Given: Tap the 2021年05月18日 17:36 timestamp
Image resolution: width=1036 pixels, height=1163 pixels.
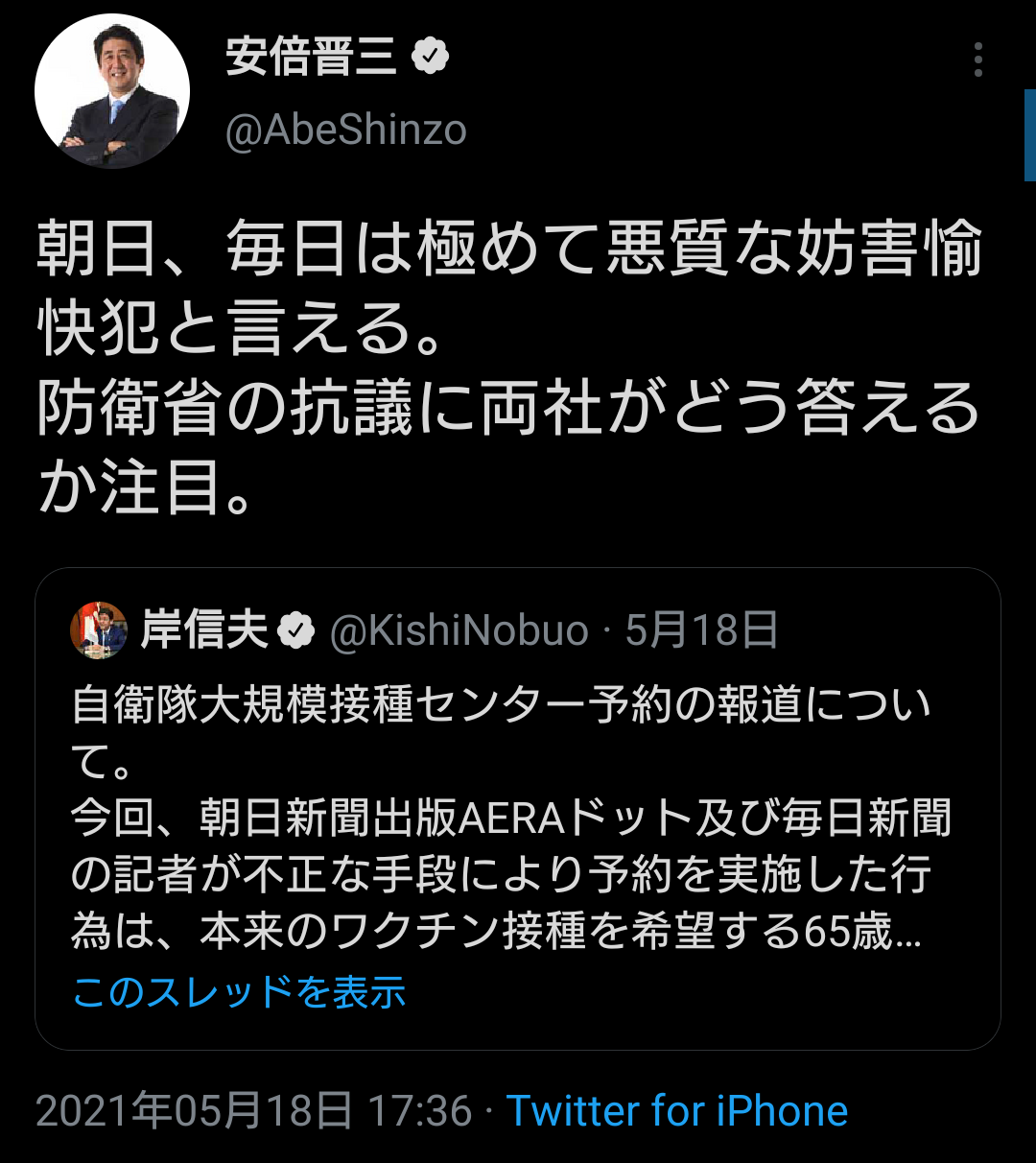Looking at the screenshot, I should [x=254, y=1111].
